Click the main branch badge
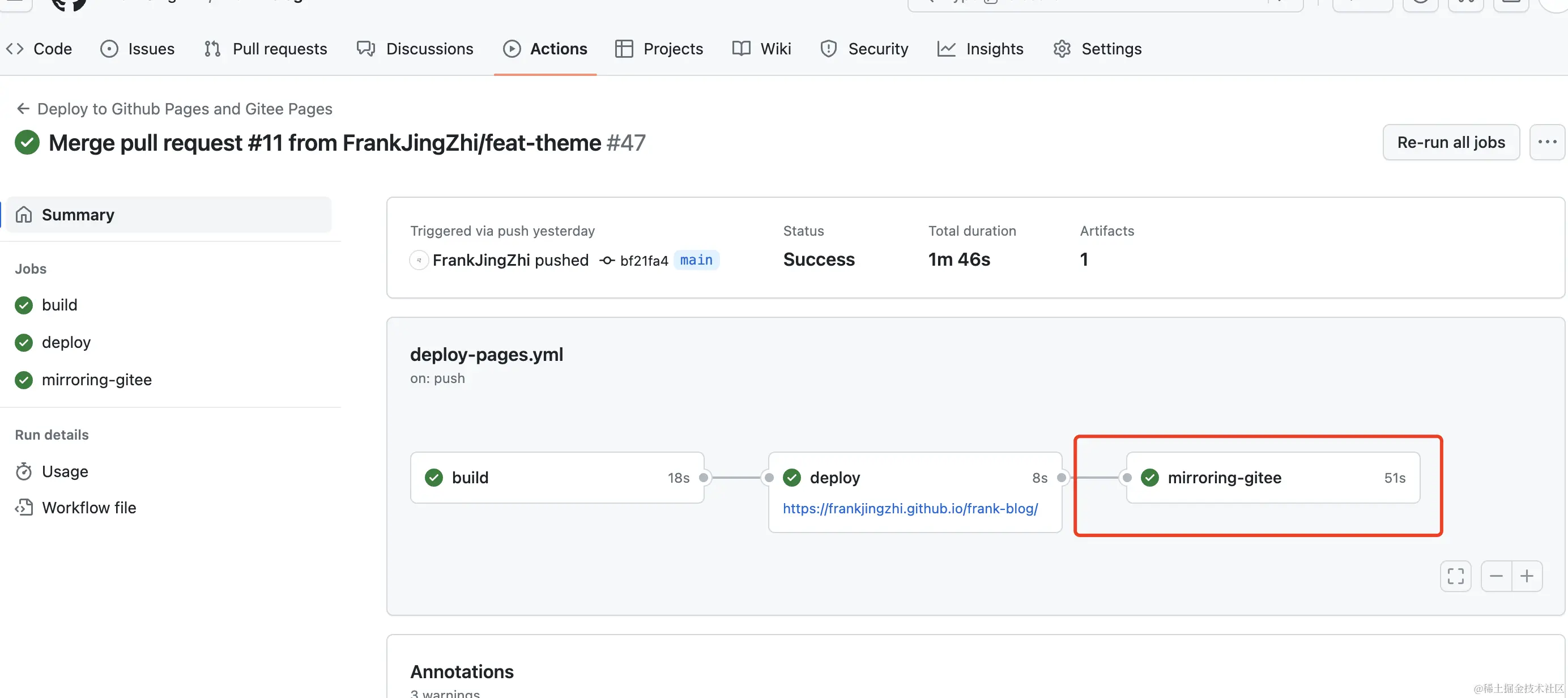Viewport: 1568px width, 698px height. click(x=696, y=260)
